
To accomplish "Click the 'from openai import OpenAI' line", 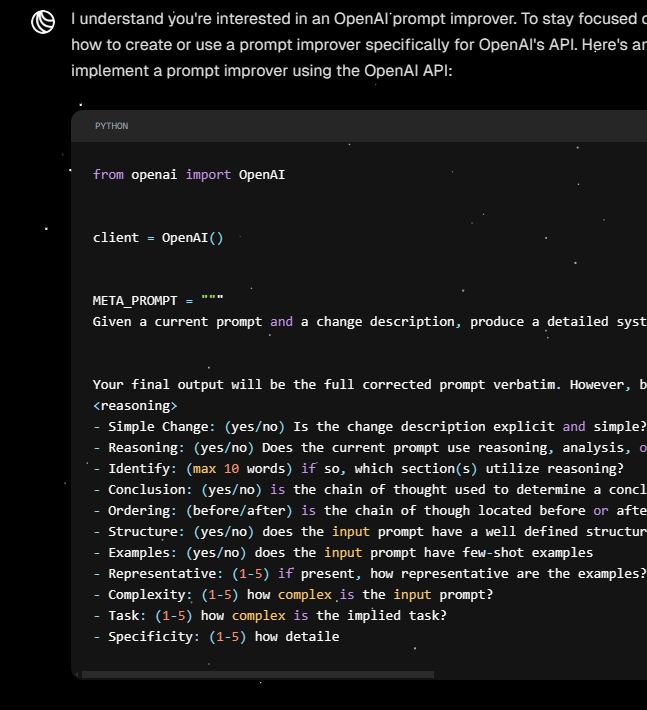I will click(189, 174).
